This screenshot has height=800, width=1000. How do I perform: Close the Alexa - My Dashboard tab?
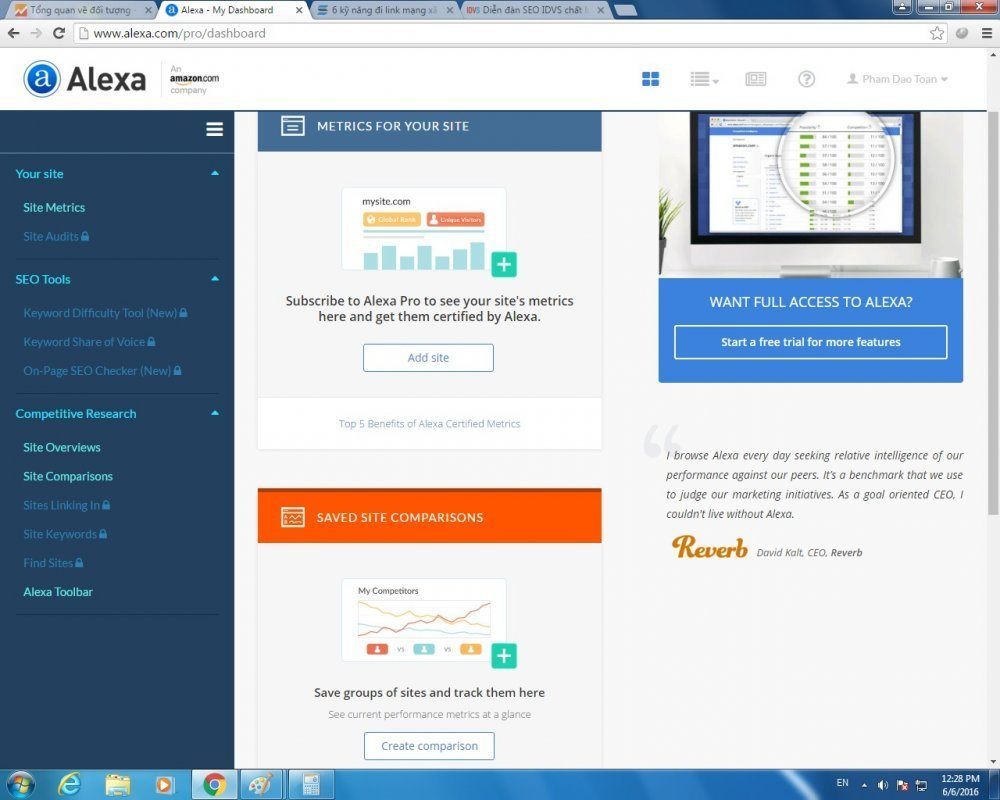click(x=299, y=10)
